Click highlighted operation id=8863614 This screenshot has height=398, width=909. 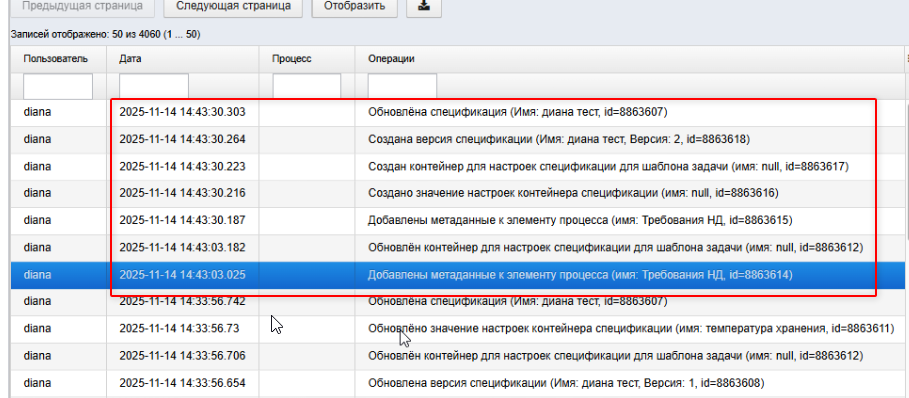[580, 275]
